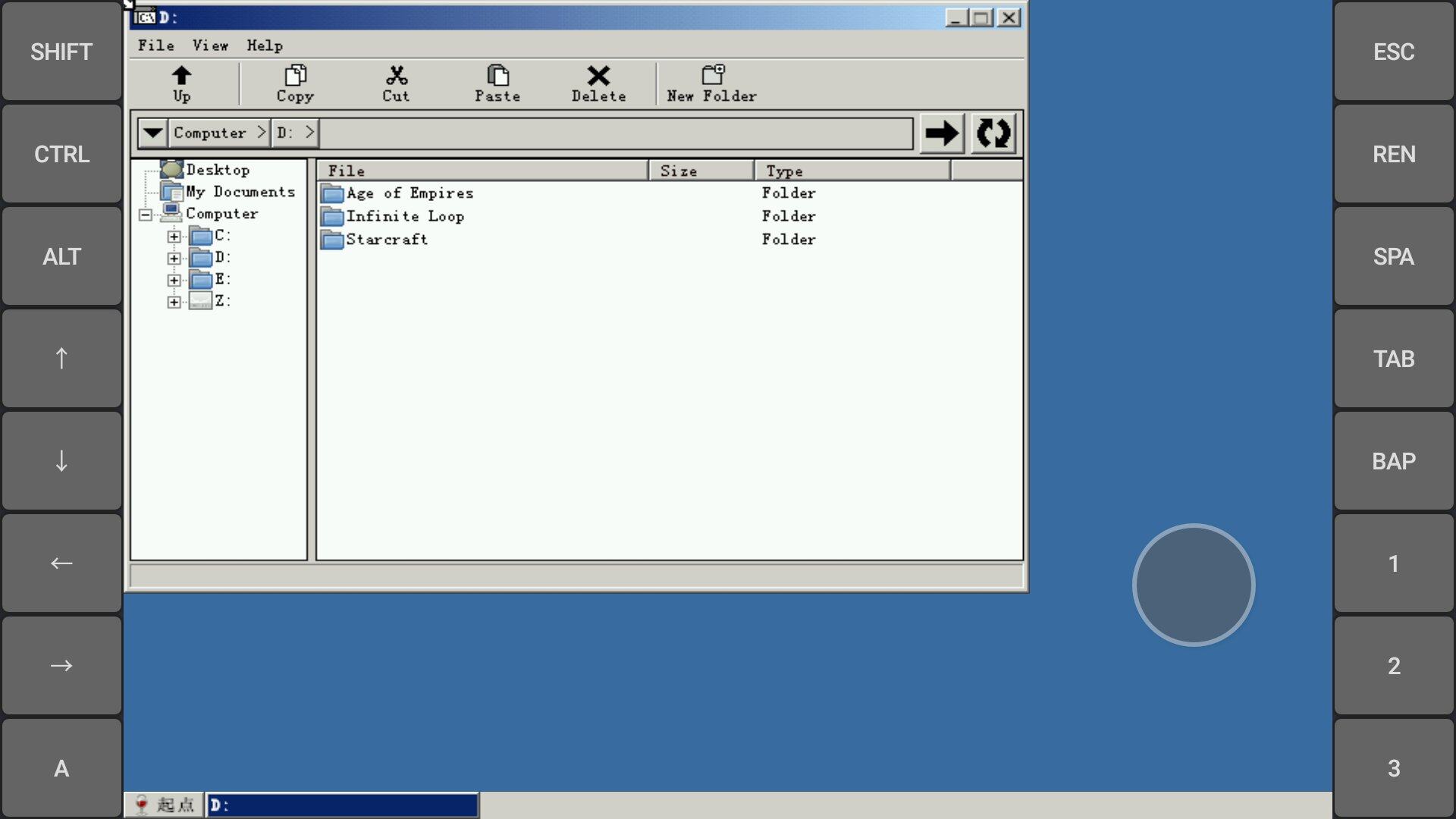Image resolution: width=1456 pixels, height=819 pixels.
Task: Switch to D: window in taskbar
Action: point(343,805)
